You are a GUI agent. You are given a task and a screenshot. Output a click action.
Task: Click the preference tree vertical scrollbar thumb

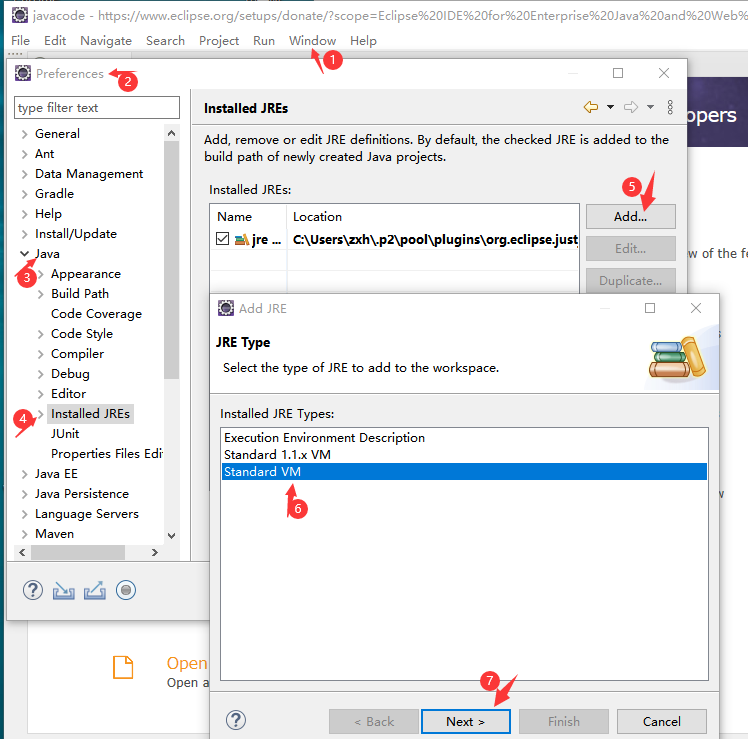(171, 260)
